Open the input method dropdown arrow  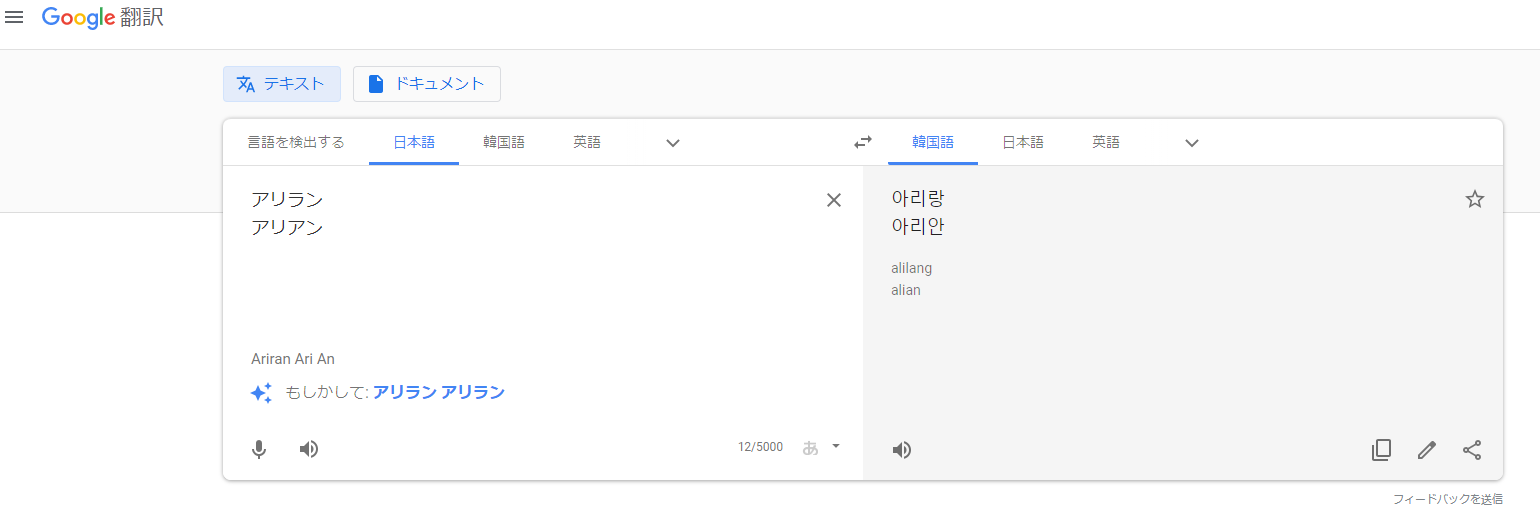tap(836, 447)
